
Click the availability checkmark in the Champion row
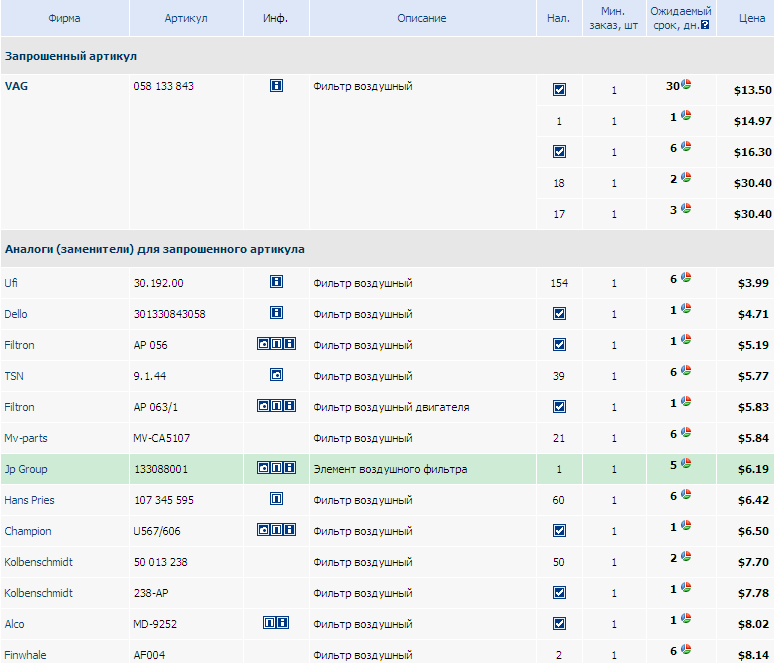tap(559, 531)
